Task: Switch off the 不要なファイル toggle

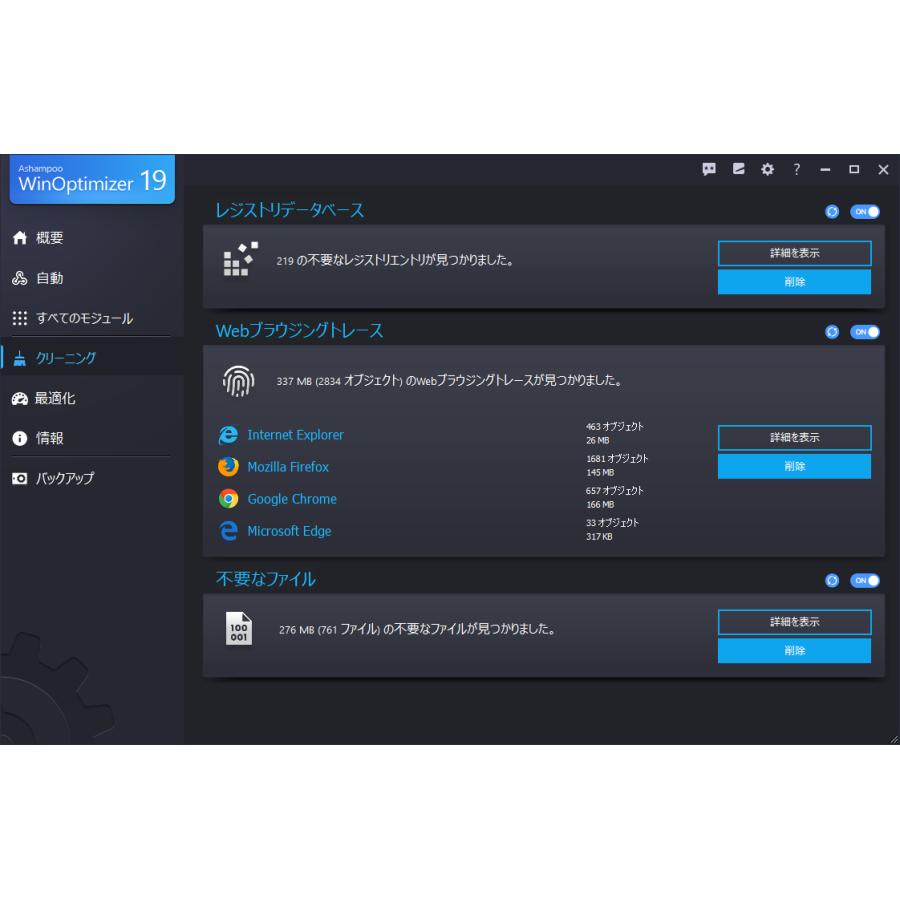Action: point(864,580)
